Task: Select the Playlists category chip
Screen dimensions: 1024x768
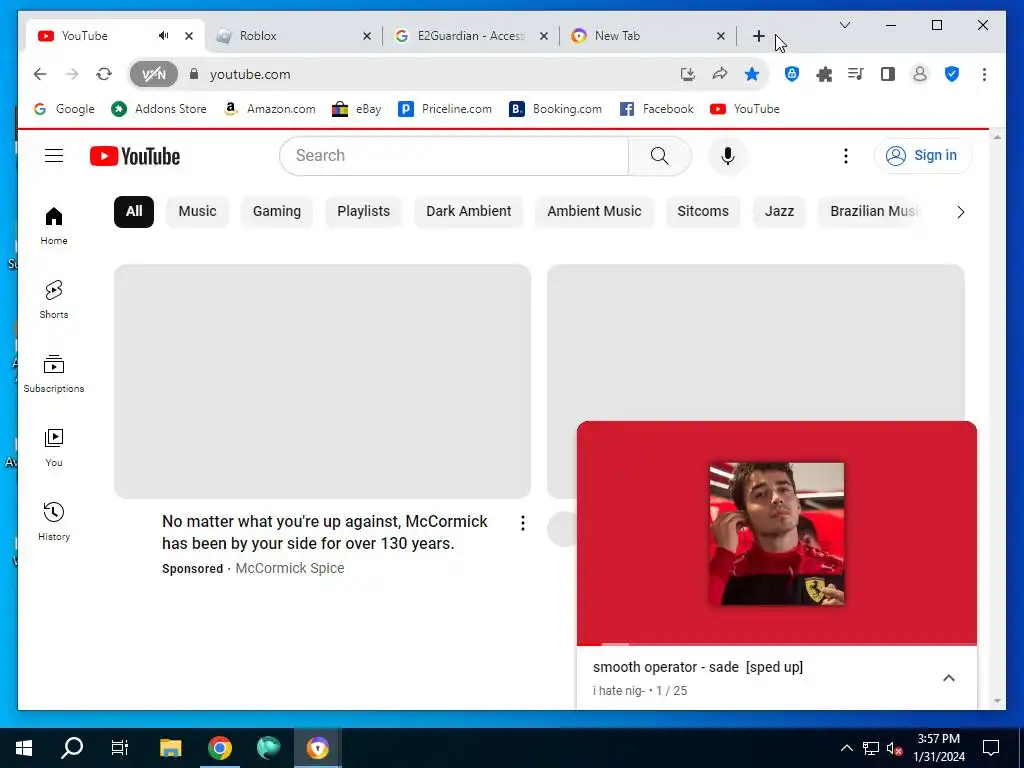Action: pos(363,212)
